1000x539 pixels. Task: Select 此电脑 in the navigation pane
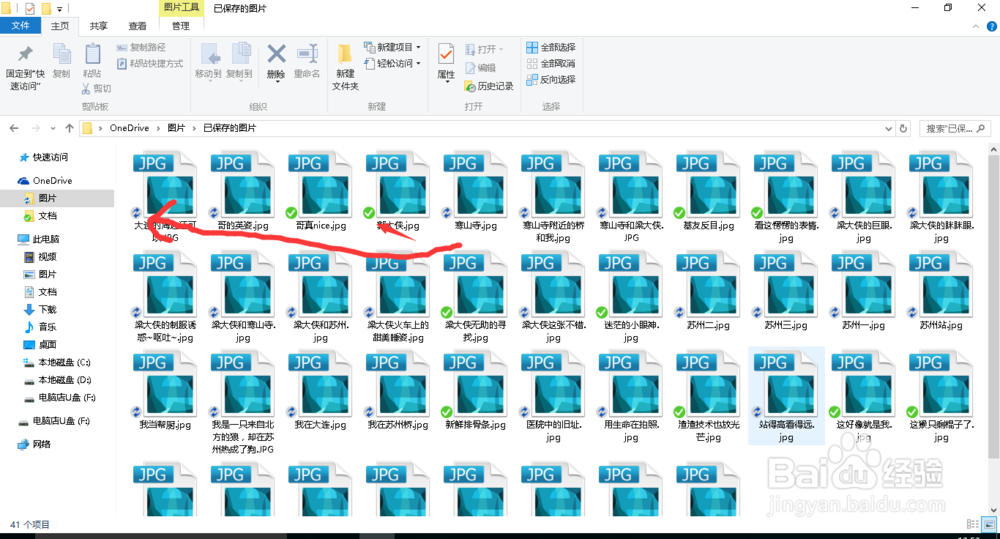point(46,239)
